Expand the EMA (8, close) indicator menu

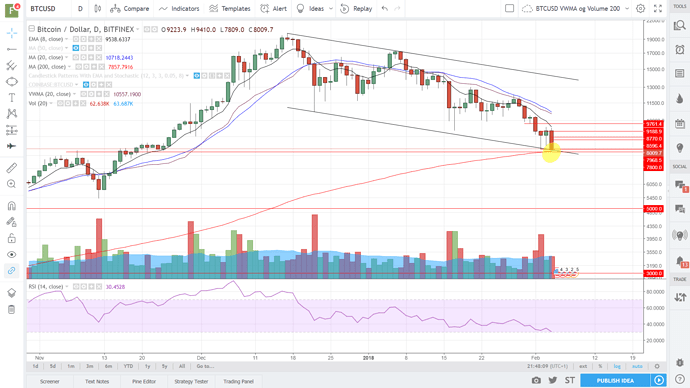tap(67, 39)
